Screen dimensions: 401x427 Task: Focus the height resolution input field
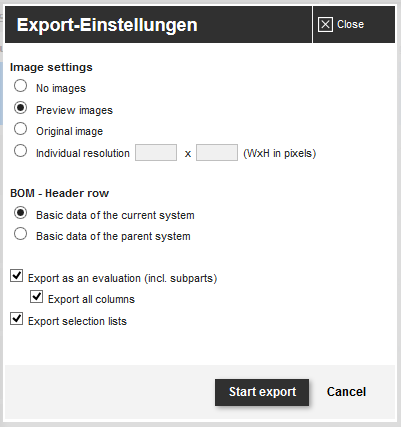[217, 153]
